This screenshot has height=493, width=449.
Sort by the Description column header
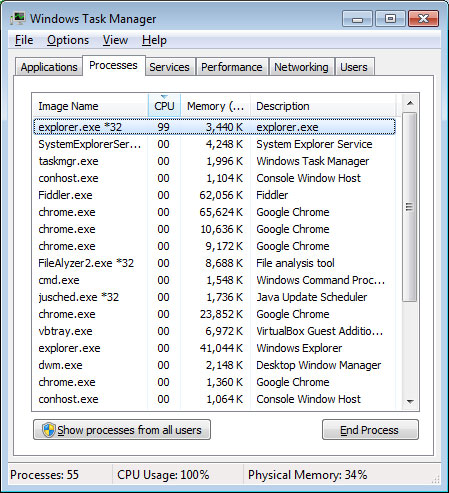[323, 106]
